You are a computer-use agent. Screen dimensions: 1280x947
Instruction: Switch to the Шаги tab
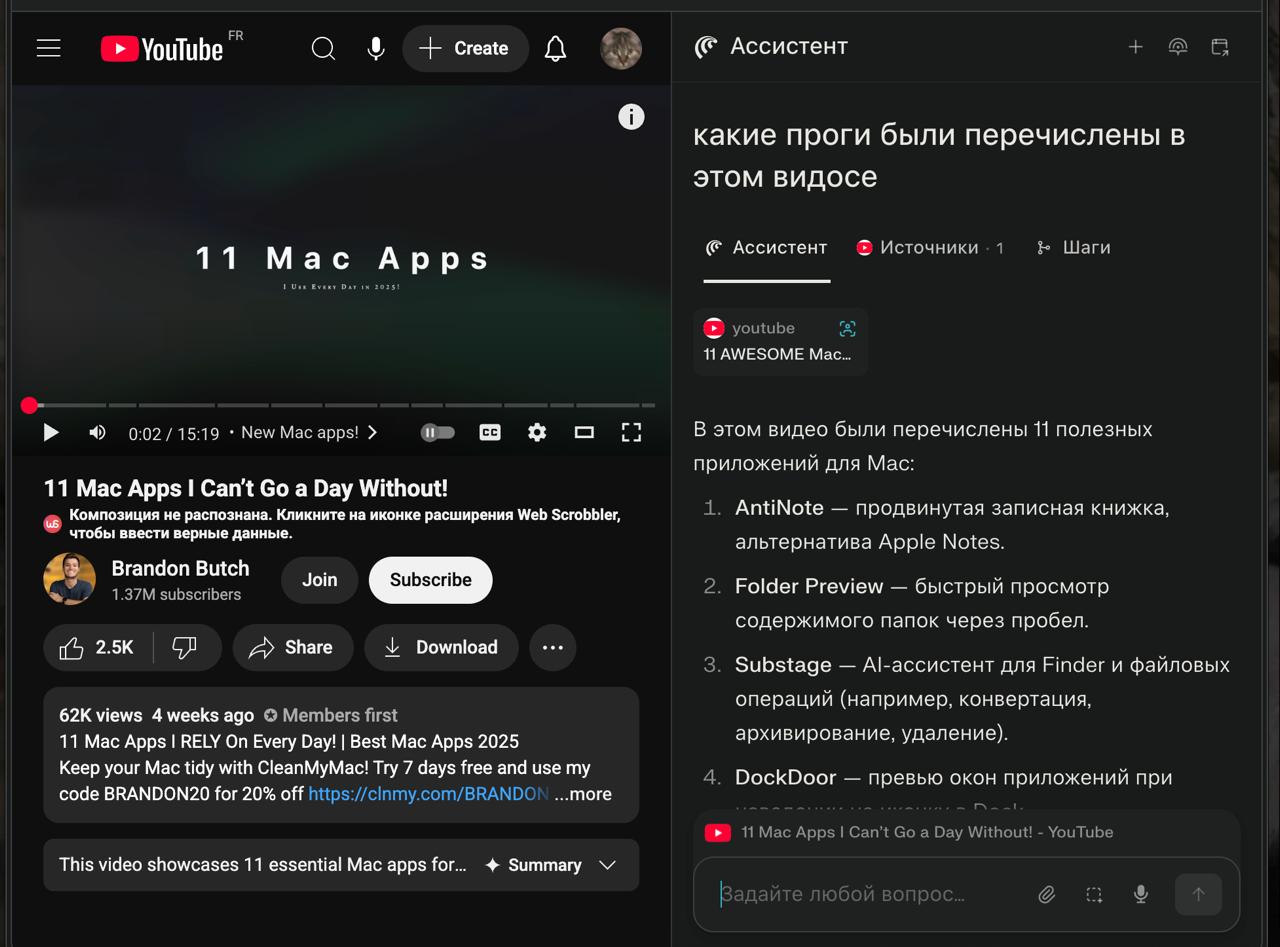click(x=1073, y=248)
